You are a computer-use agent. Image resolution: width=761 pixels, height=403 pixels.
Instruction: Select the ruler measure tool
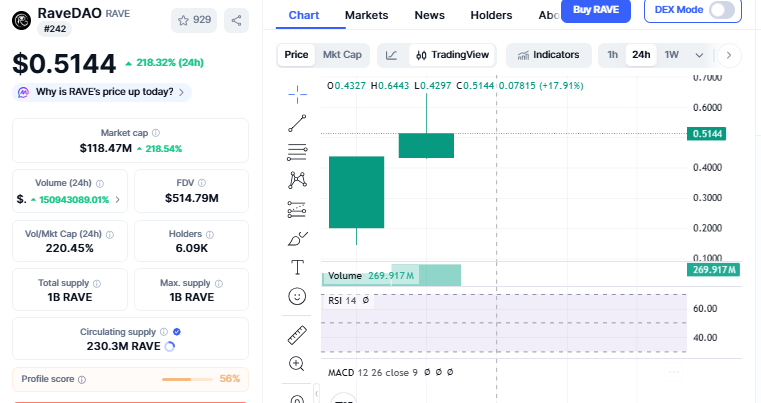point(297,334)
